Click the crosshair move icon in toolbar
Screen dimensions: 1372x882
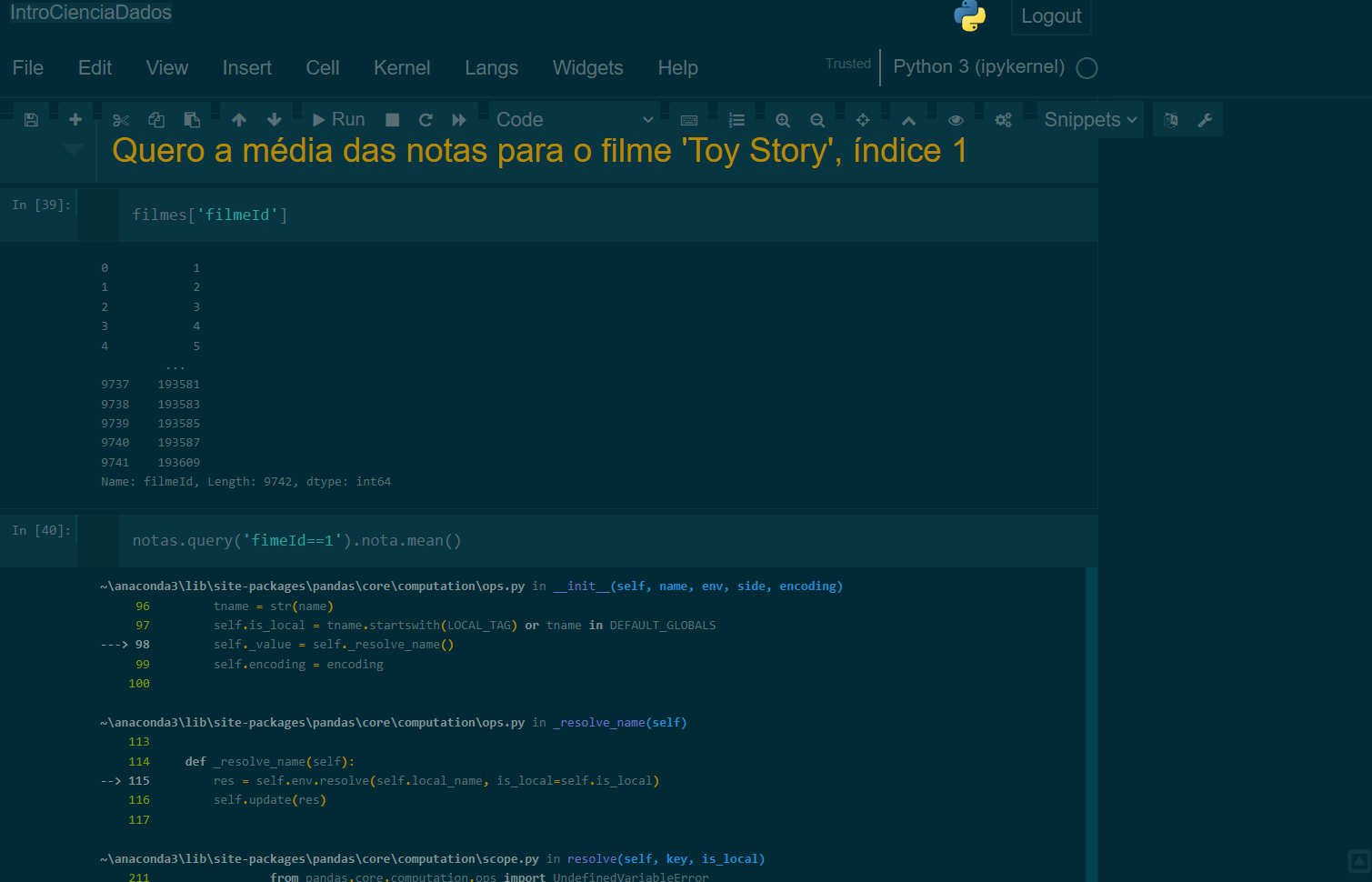click(863, 120)
